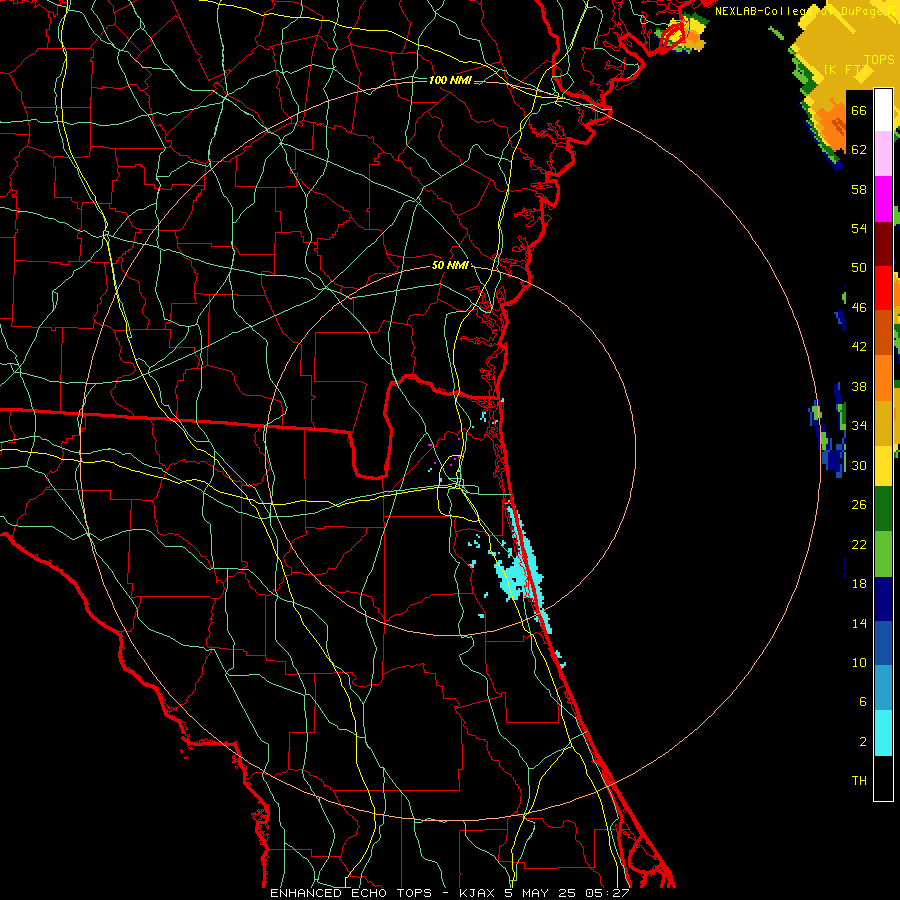Click the '50 NMI' range ring label
Viewport: 900px width, 900px height.
pos(450,265)
